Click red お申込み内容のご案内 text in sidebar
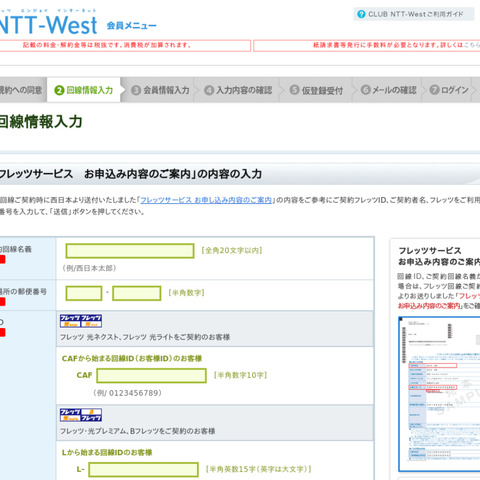The height and width of the screenshot is (480, 480). coord(429,306)
